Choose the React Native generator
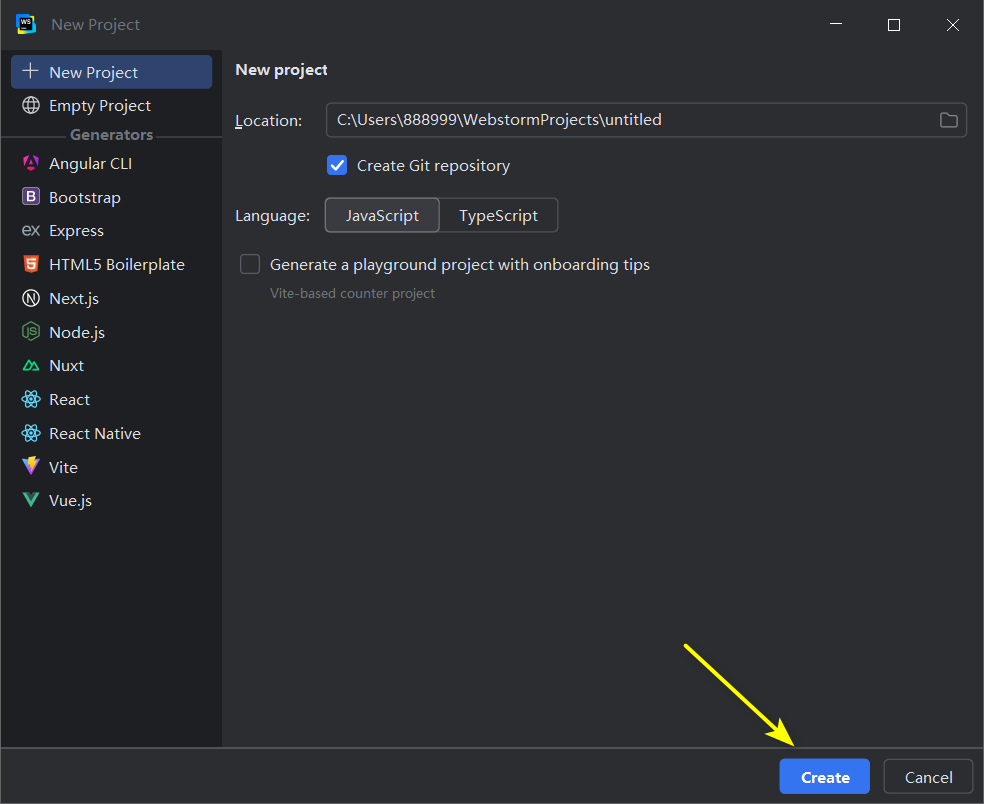Image resolution: width=984 pixels, height=804 pixels. [112, 433]
